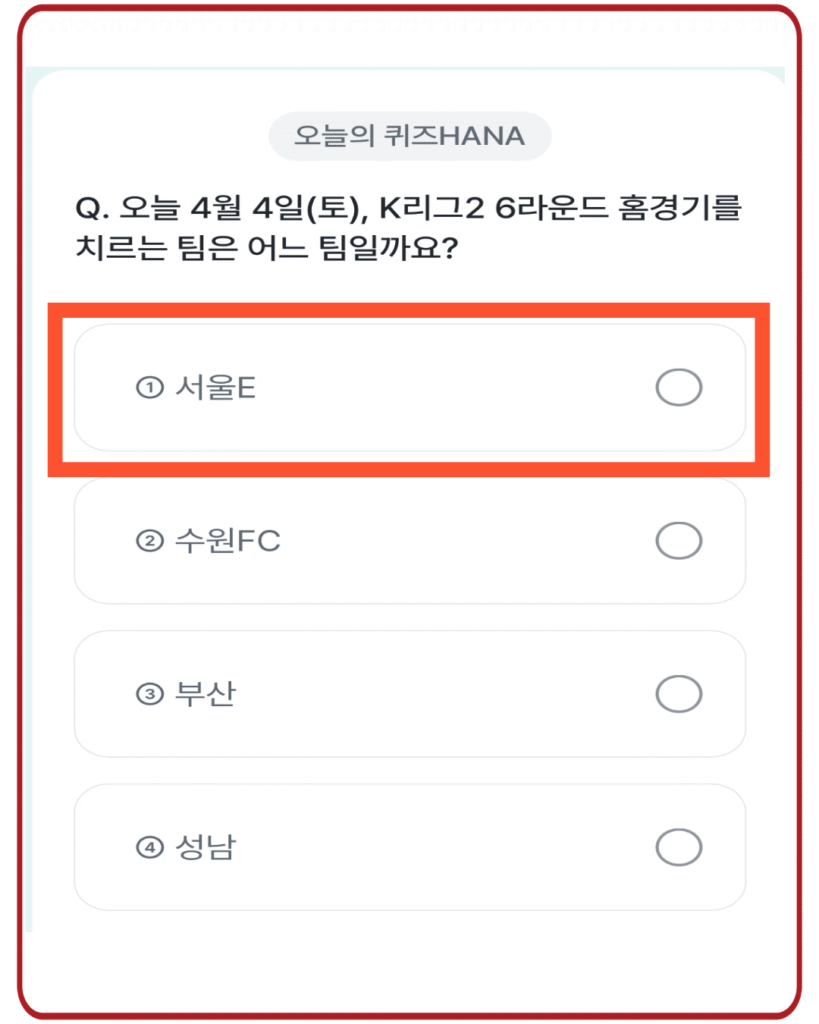The height and width of the screenshot is (1024, 819).
Task: Open the 오늘의 퀴즈HANA badge
Action: tap(409, 136)
